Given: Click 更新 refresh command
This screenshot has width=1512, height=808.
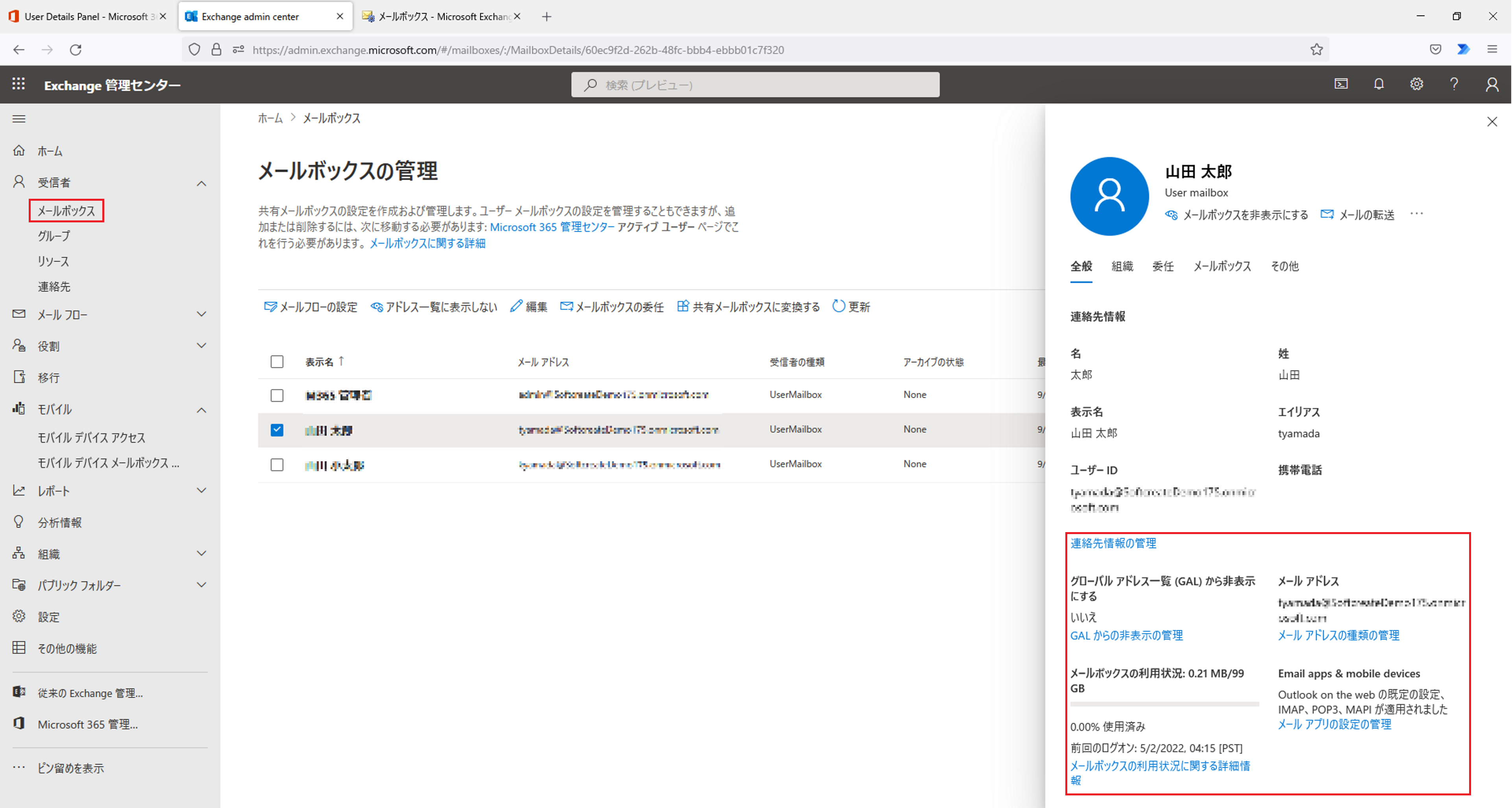Looking at the screenshot, I should pos(851,307).
